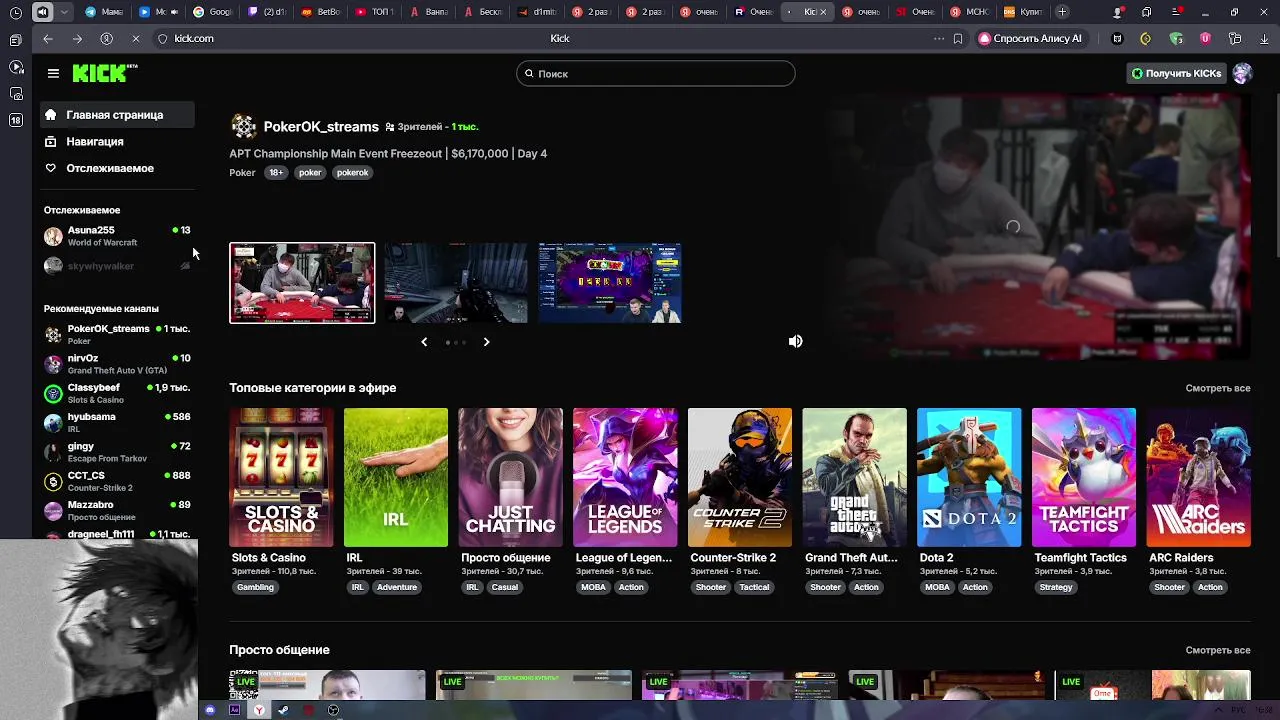Open Teamfight Tactics category card
The height and width of the screenshot is (720, 1280).
click(1084, 477)
